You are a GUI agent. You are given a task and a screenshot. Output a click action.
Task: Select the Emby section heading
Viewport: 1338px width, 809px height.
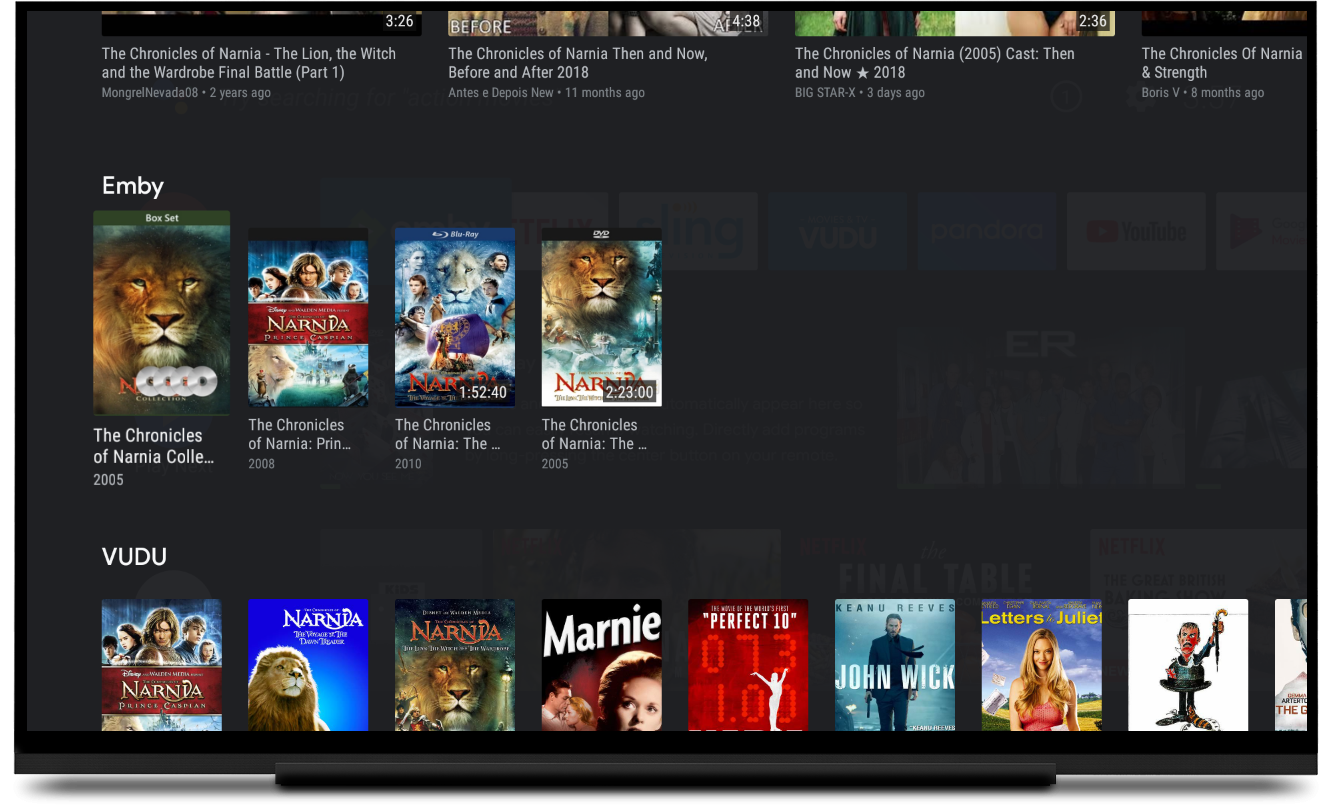(133, 186)
